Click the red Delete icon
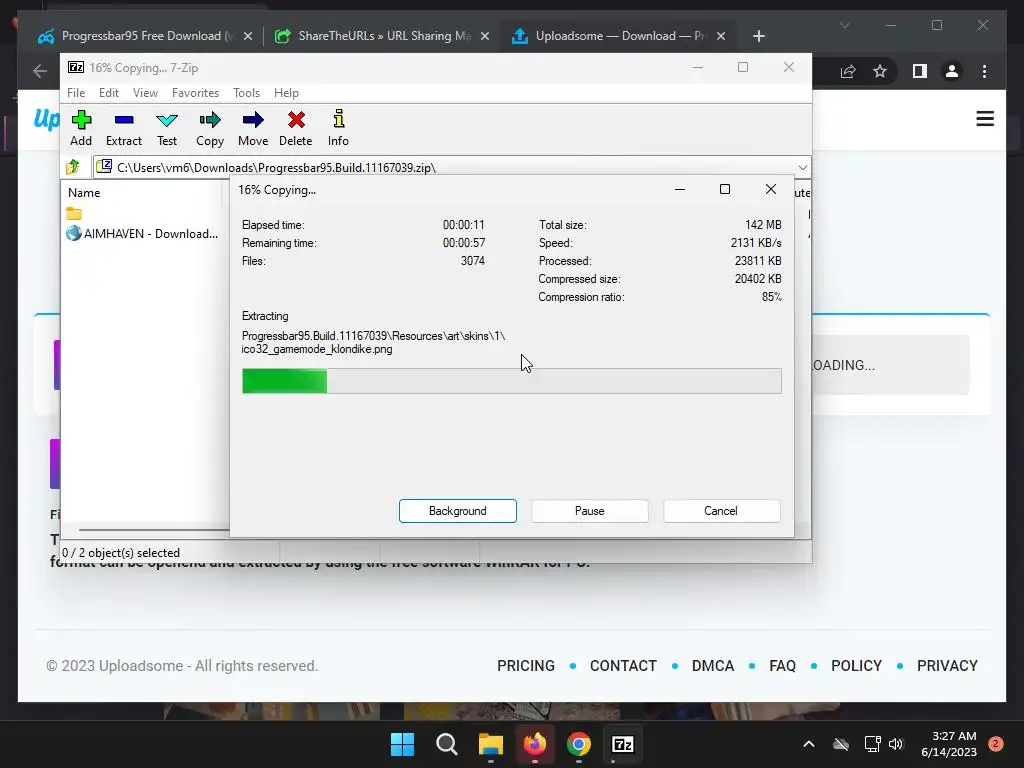Viewport: 1024px width, 768px height. 296,128
